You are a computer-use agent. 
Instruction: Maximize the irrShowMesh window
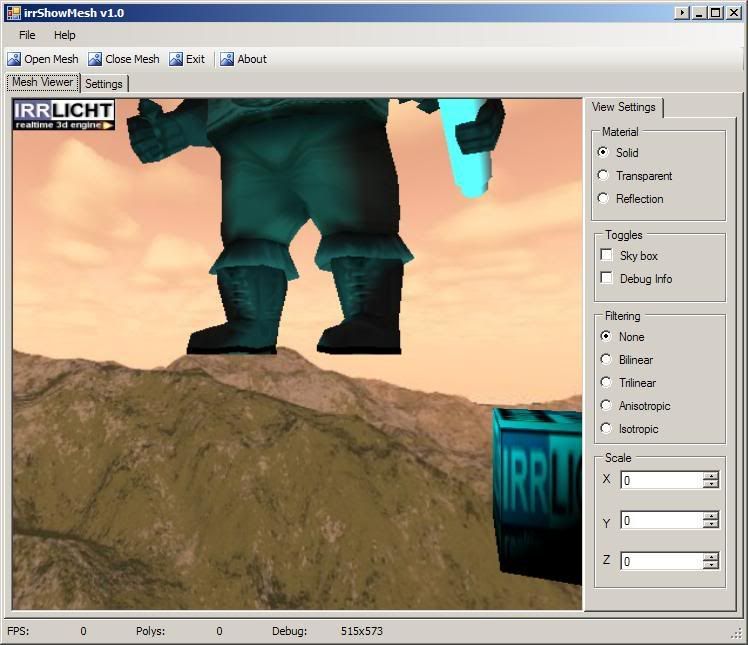(716, 13)
